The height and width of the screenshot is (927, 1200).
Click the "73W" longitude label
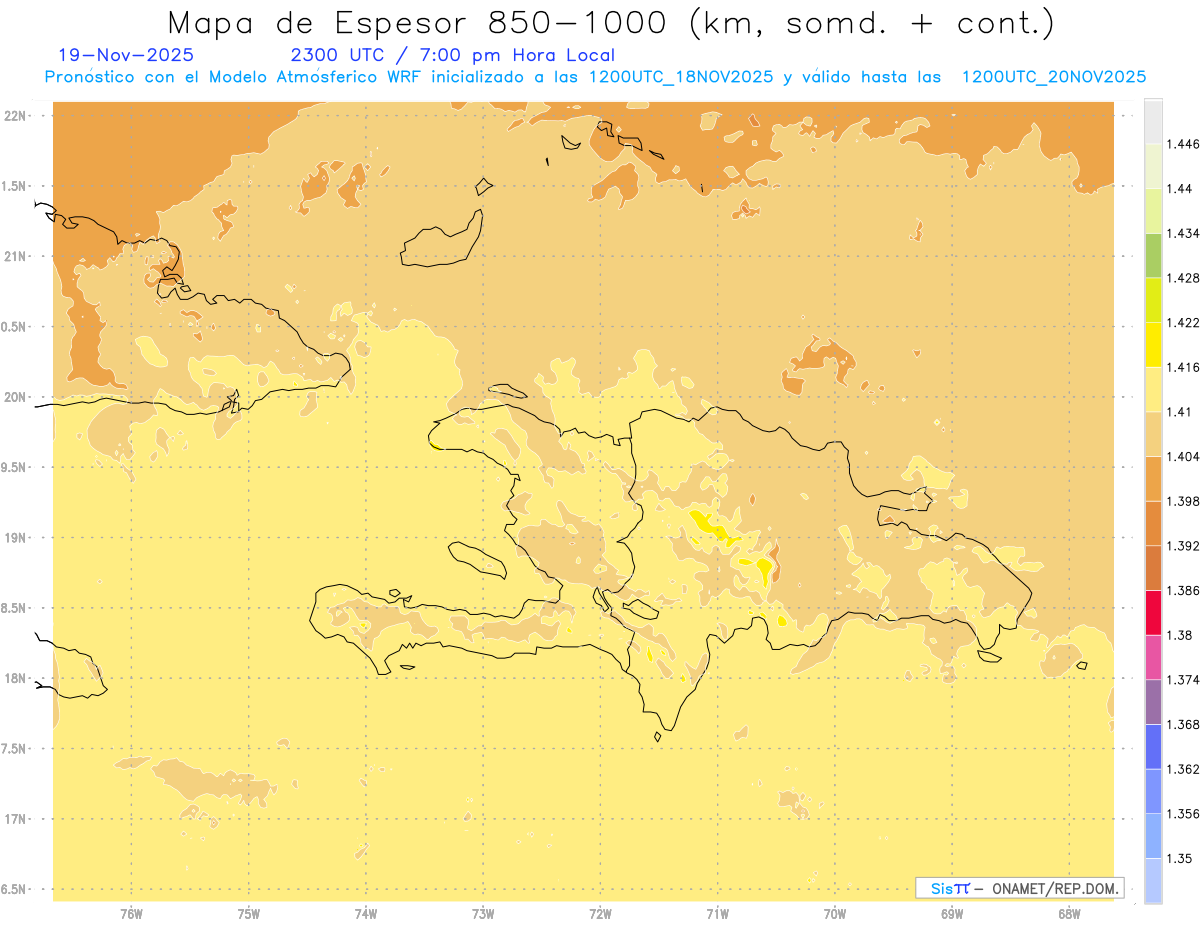(483, 914)
